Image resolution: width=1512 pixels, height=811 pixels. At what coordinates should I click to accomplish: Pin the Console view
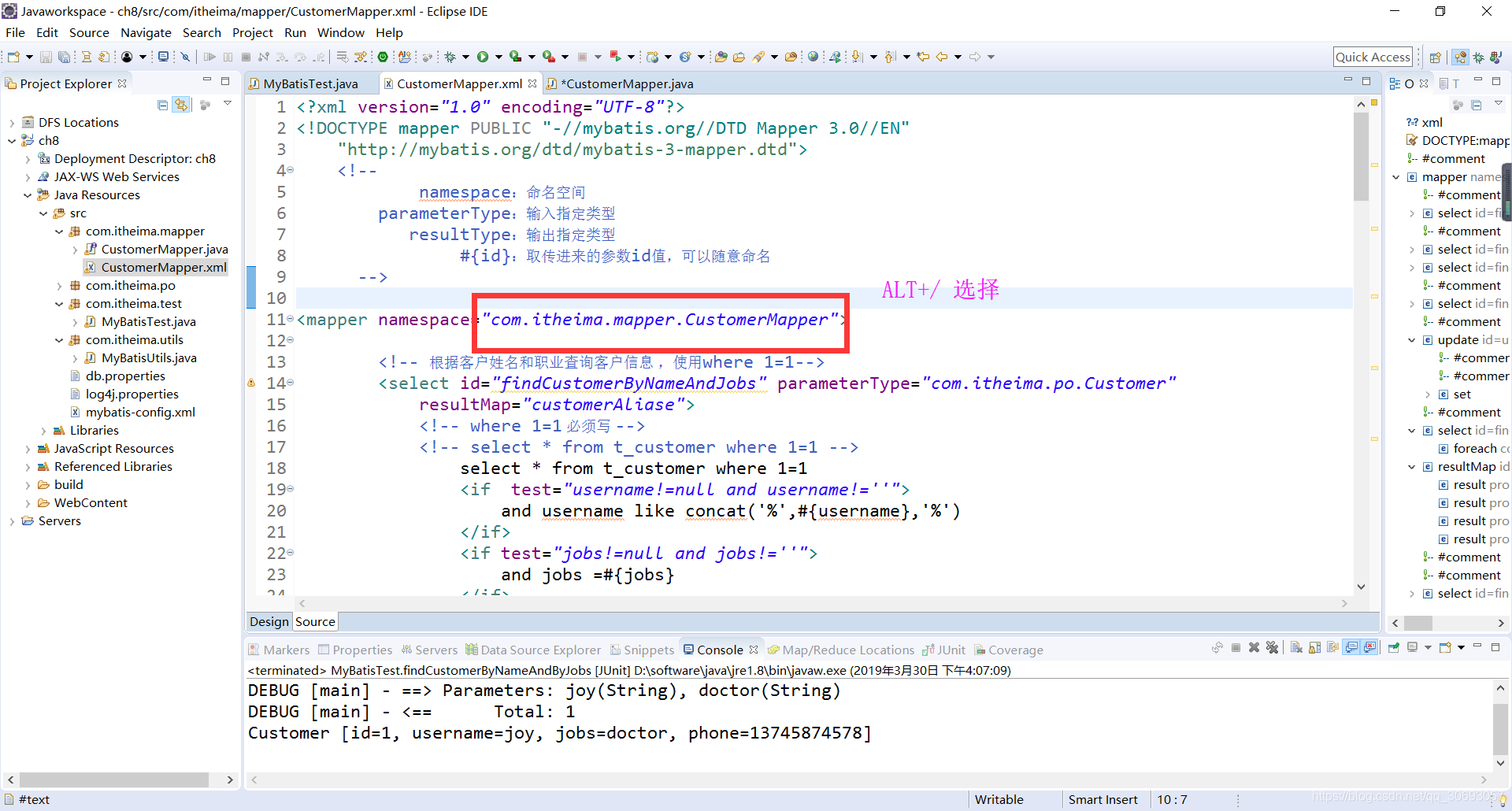1393,647
